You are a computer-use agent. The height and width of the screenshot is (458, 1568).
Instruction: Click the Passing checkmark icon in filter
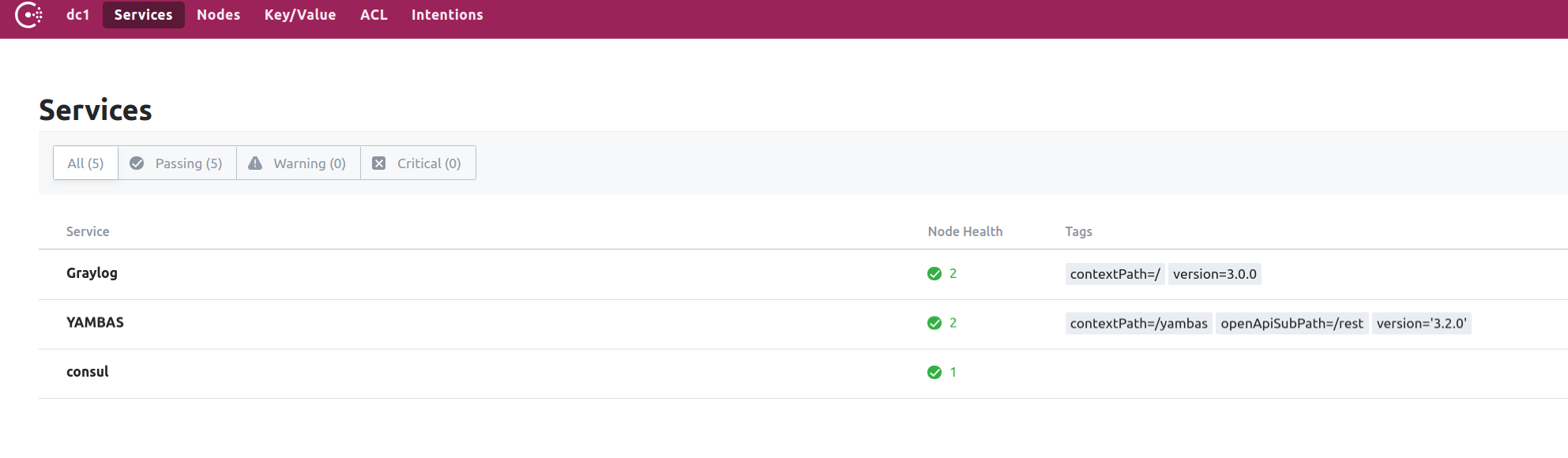[x=137, y=163]
